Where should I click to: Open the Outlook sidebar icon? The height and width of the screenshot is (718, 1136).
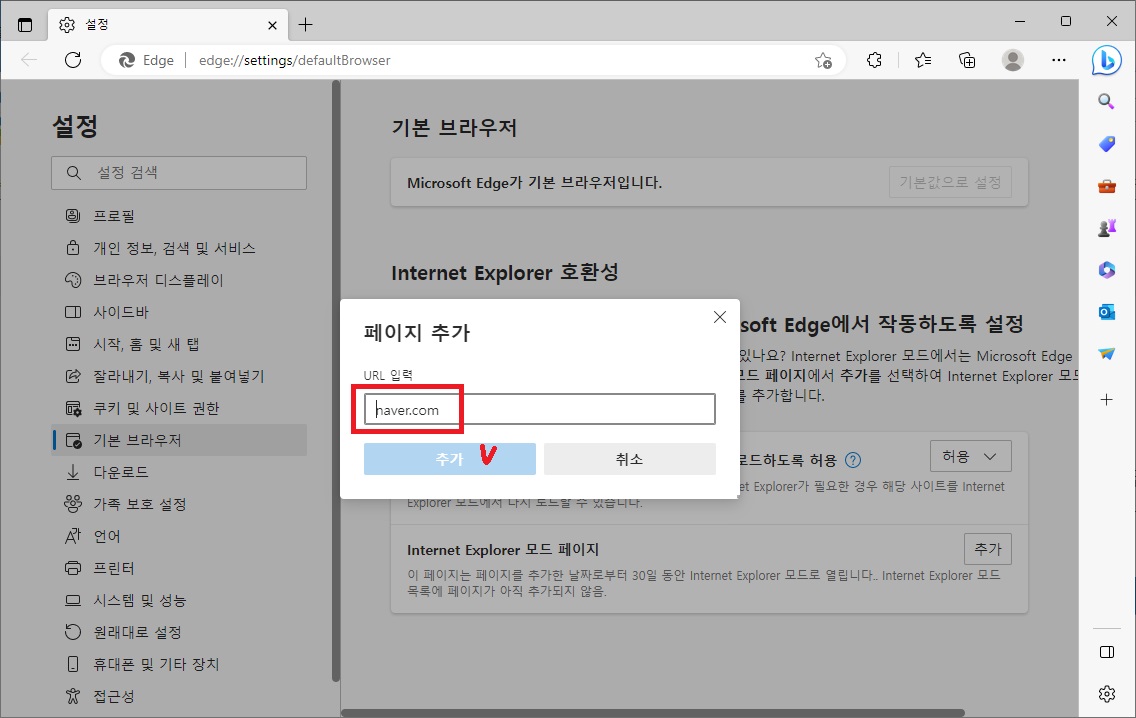1106,312
